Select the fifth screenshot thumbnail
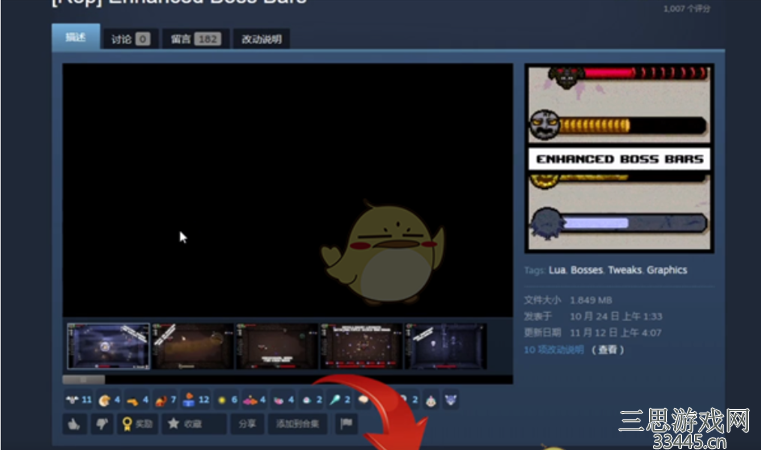This screenshot has width=761, height=450. coord(446,346)
